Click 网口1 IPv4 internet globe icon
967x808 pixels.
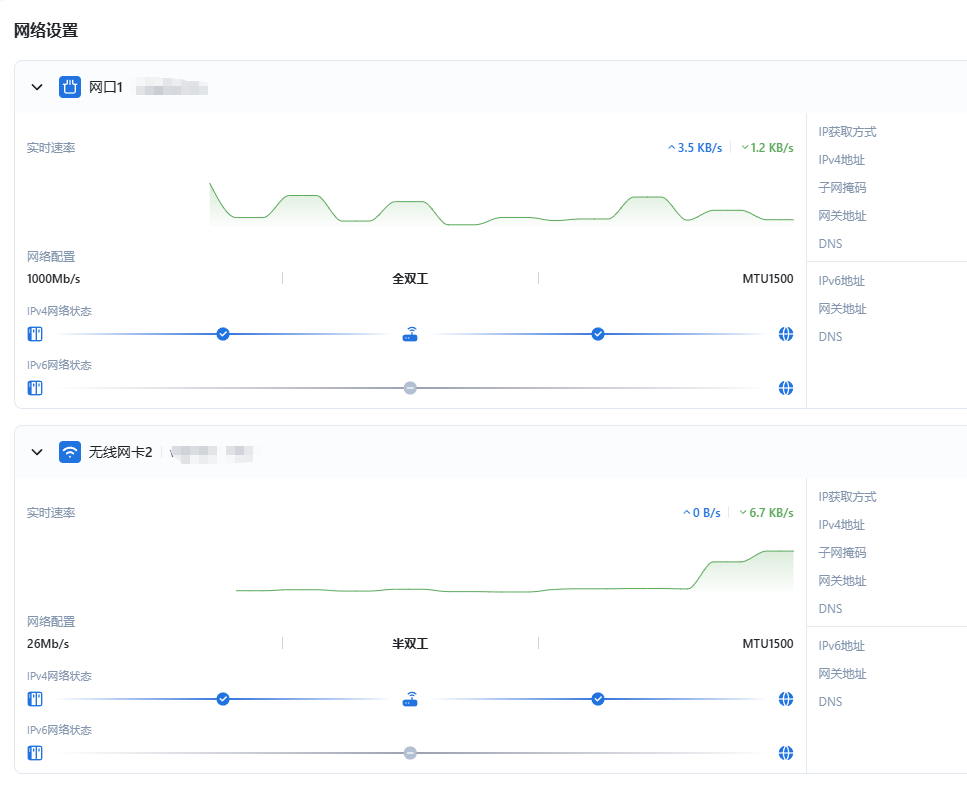click(786, 334)
